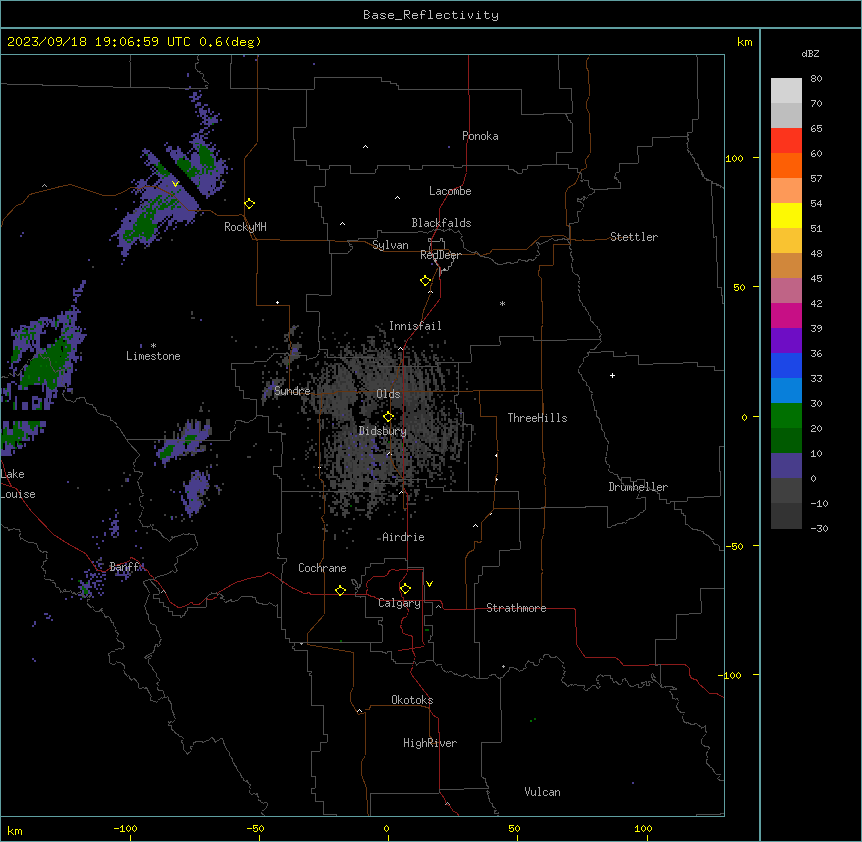Screen dimensions: 862x842
Task: Select the red 65 dBZ color swatch
Action: pyautogui.click(x=786, y=140)
